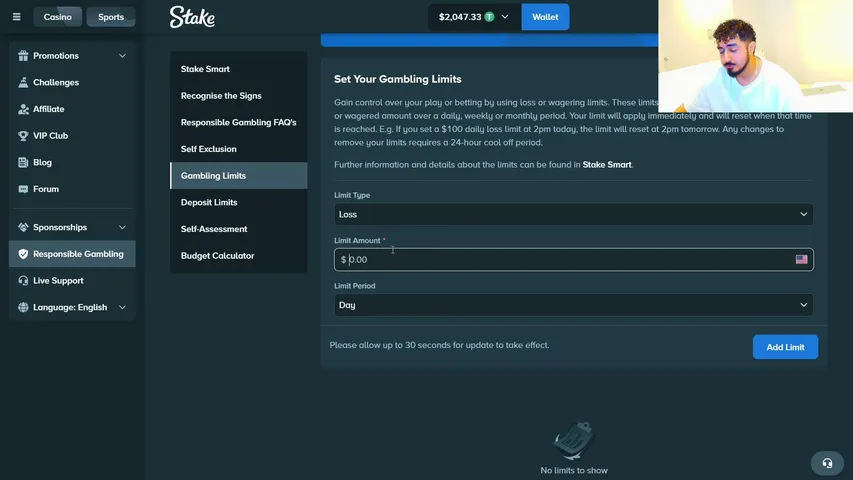Go to Challenges in the sidebar
Screen dimensions: 853x480
[x=72, y=82]
